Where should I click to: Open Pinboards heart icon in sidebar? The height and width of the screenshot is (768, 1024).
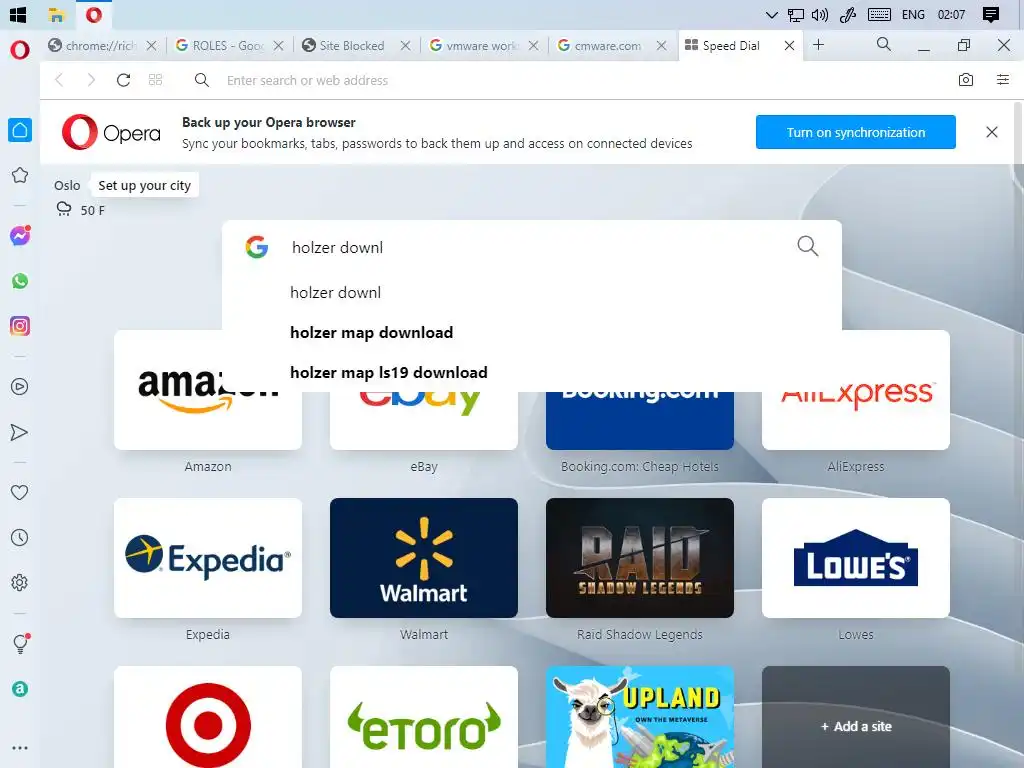[x=20, y=492]
